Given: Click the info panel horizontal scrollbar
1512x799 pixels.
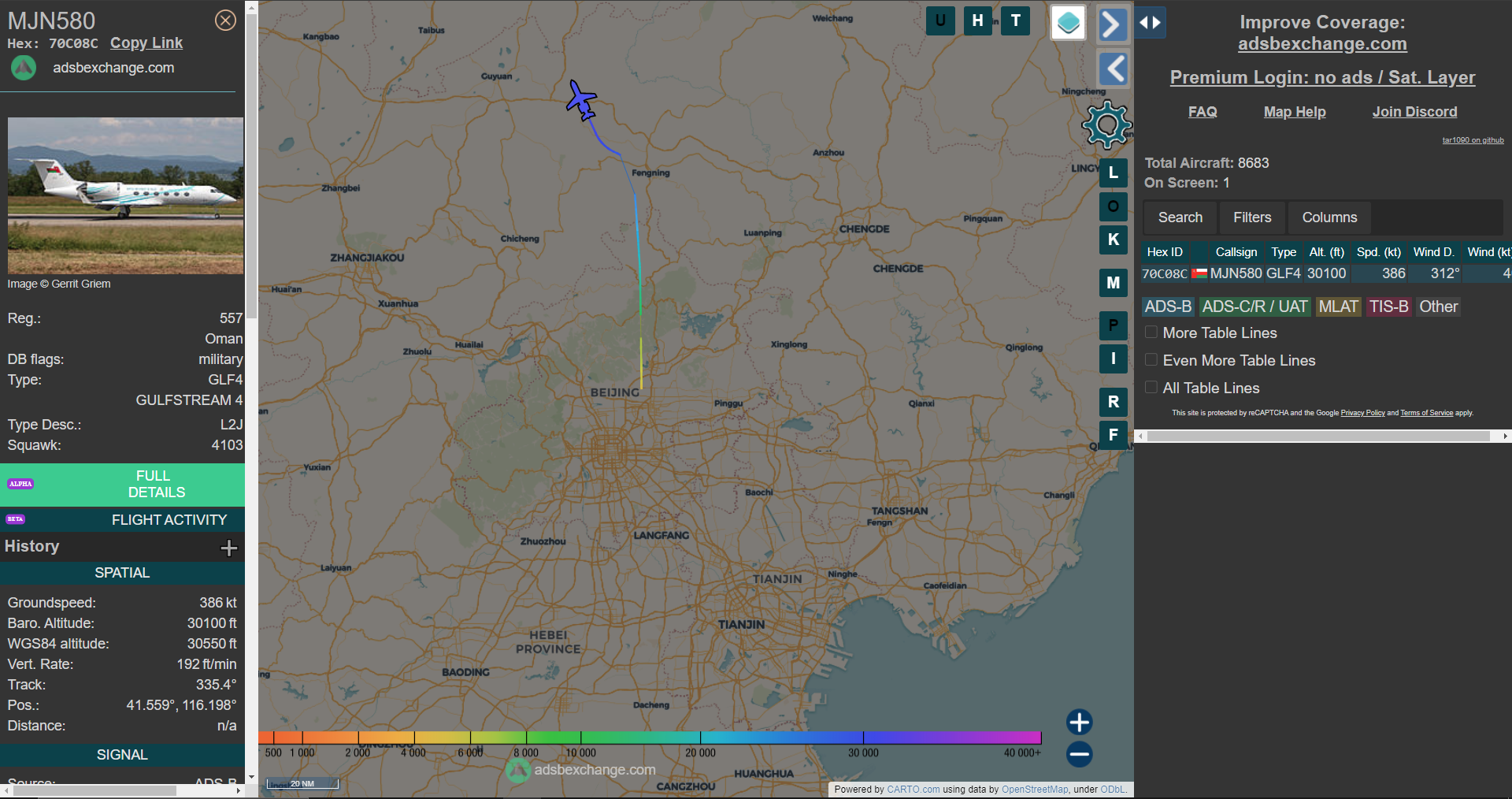Looking at the screenshot, I should coord(94,790).
